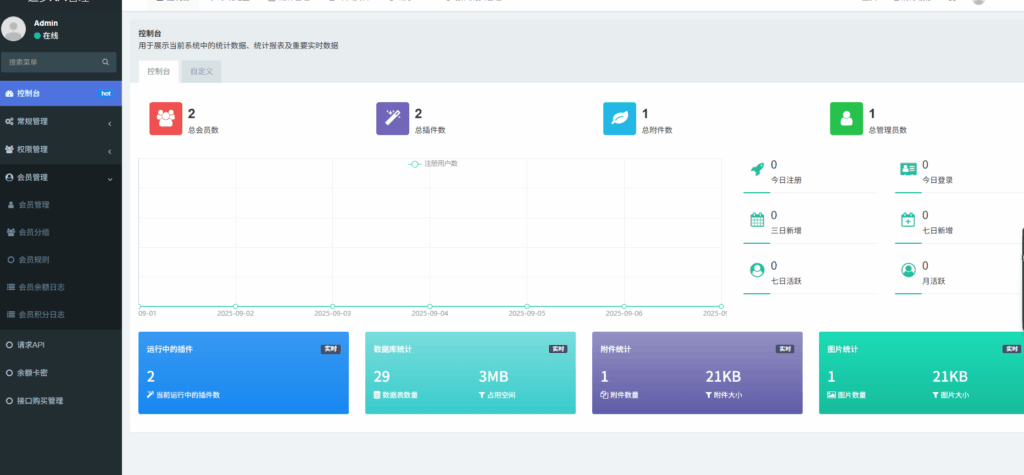This screenshot has height=475, width=1024.
Task: Click the rocket icon beside 今日注册
Action: 757,168
